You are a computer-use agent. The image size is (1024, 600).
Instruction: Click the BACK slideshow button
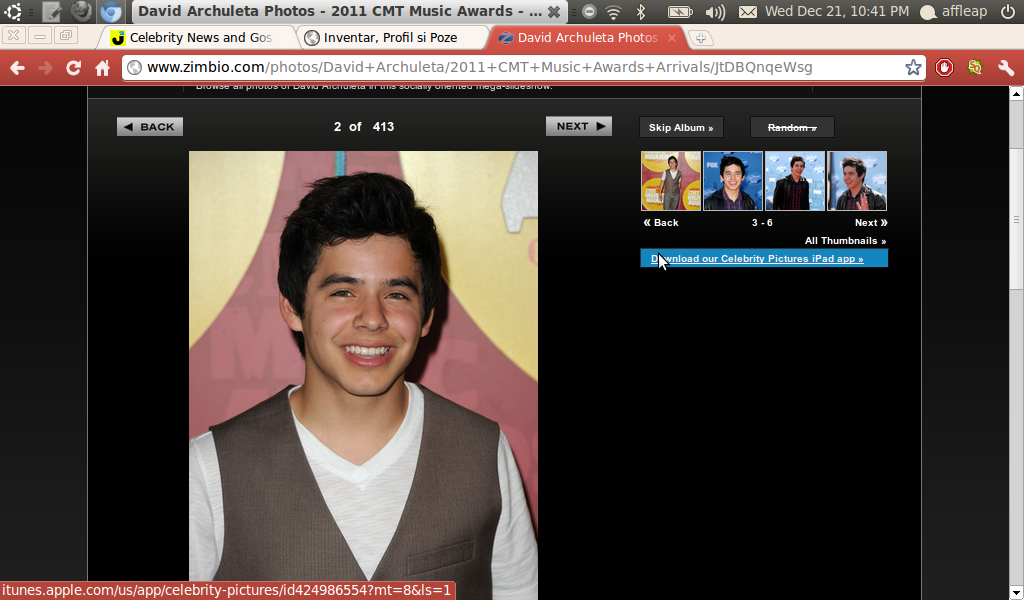click(x=150, y=127)
